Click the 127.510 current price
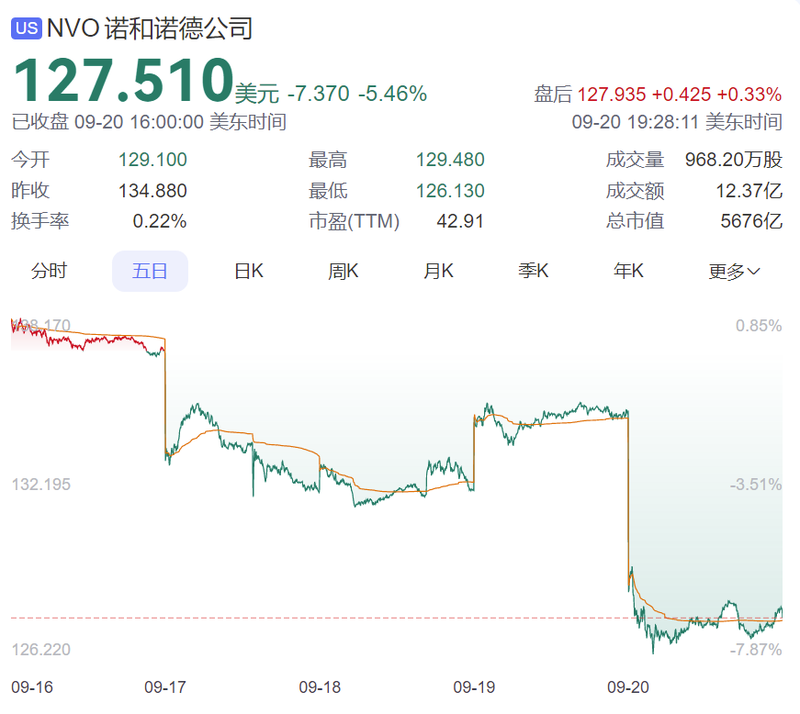 (x=122, y=81)
